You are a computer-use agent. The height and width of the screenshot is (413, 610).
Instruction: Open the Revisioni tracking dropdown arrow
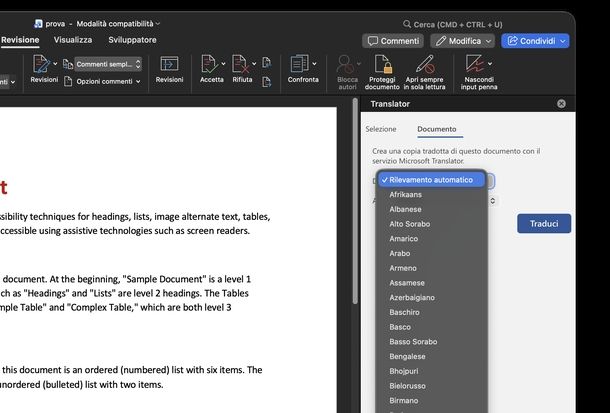[55, 63]
